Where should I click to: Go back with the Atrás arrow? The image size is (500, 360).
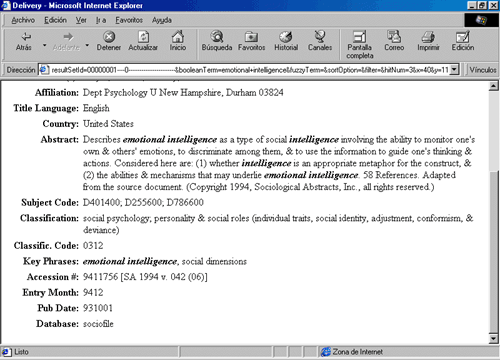click(x=24, y=41)
